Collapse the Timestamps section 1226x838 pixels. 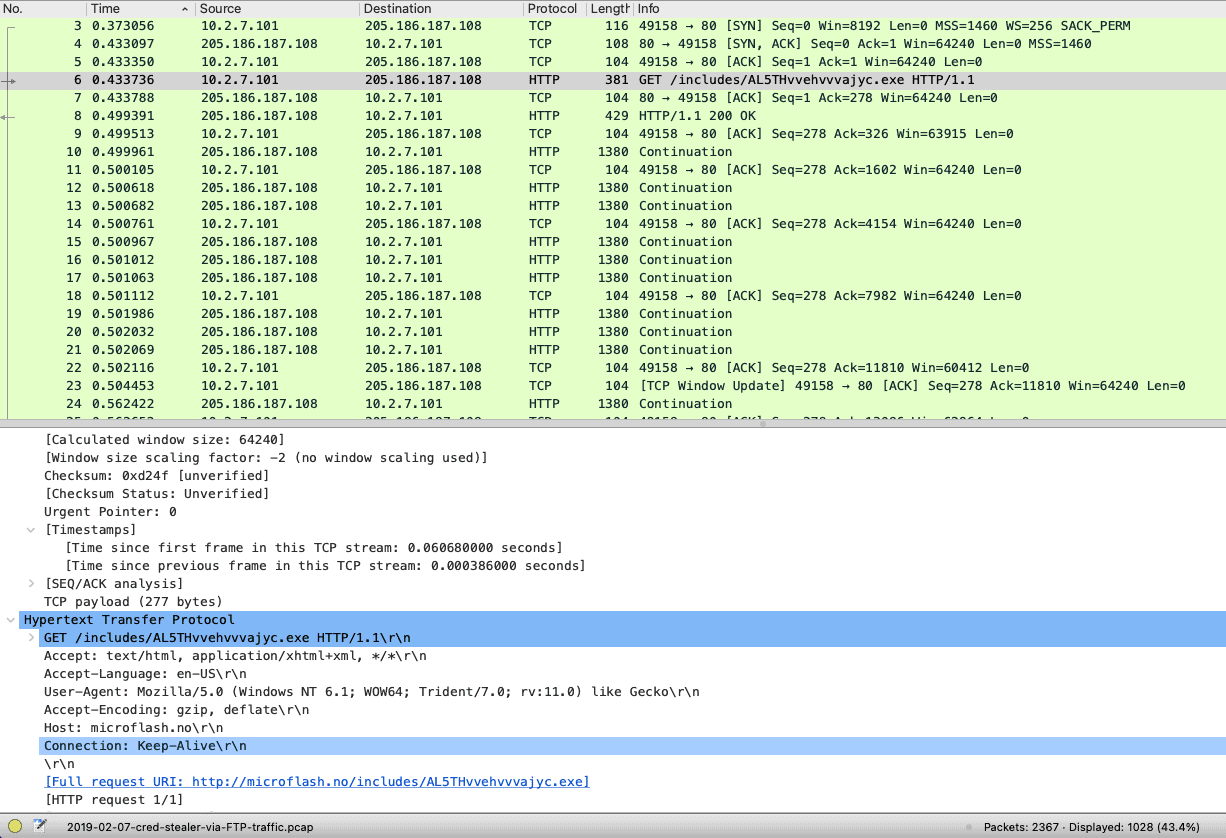click(x=31, y=529)
